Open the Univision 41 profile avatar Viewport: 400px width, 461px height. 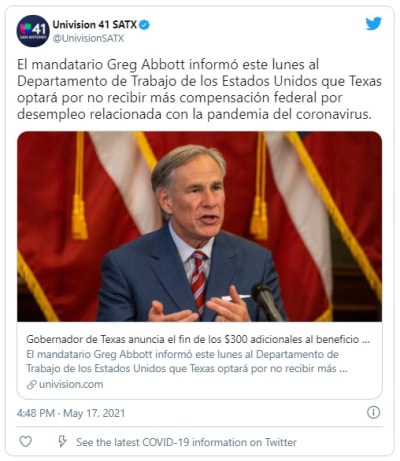tap(33, 31)
